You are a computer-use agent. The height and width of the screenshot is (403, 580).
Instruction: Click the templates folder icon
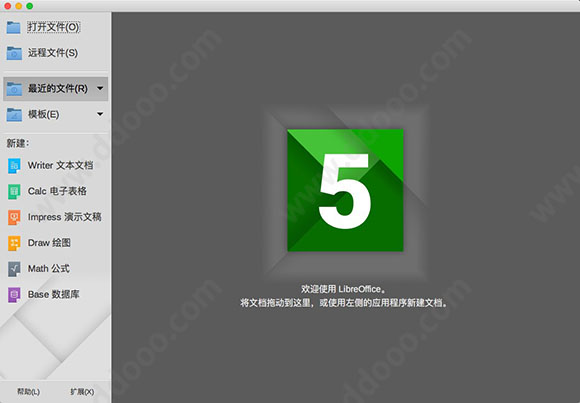(x=14, y=115)
